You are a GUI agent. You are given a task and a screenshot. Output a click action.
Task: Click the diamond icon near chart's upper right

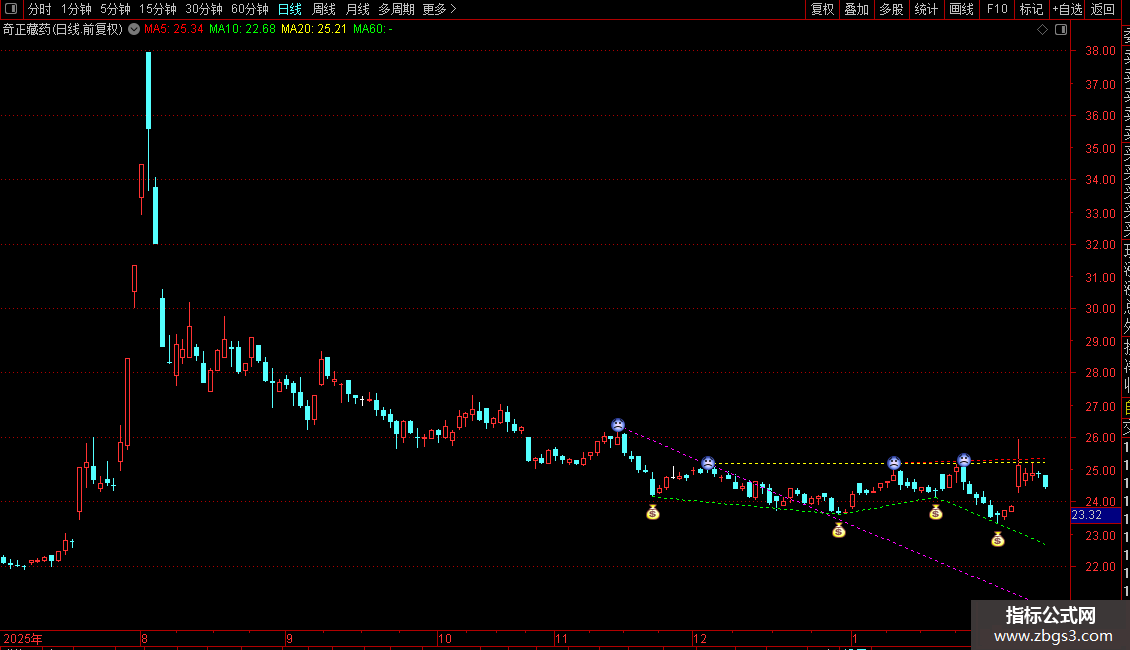click(x=1042, y=30)
